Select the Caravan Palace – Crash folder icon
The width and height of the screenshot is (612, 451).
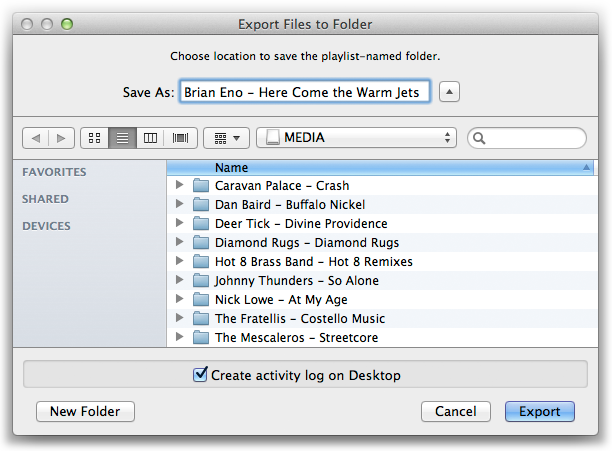[201, 185]
